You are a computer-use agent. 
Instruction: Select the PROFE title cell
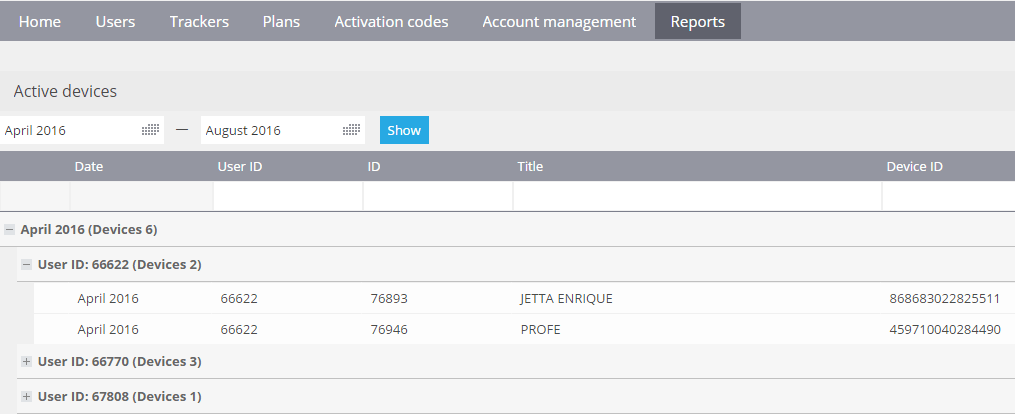pyautogui.click(x=541, y=329)
